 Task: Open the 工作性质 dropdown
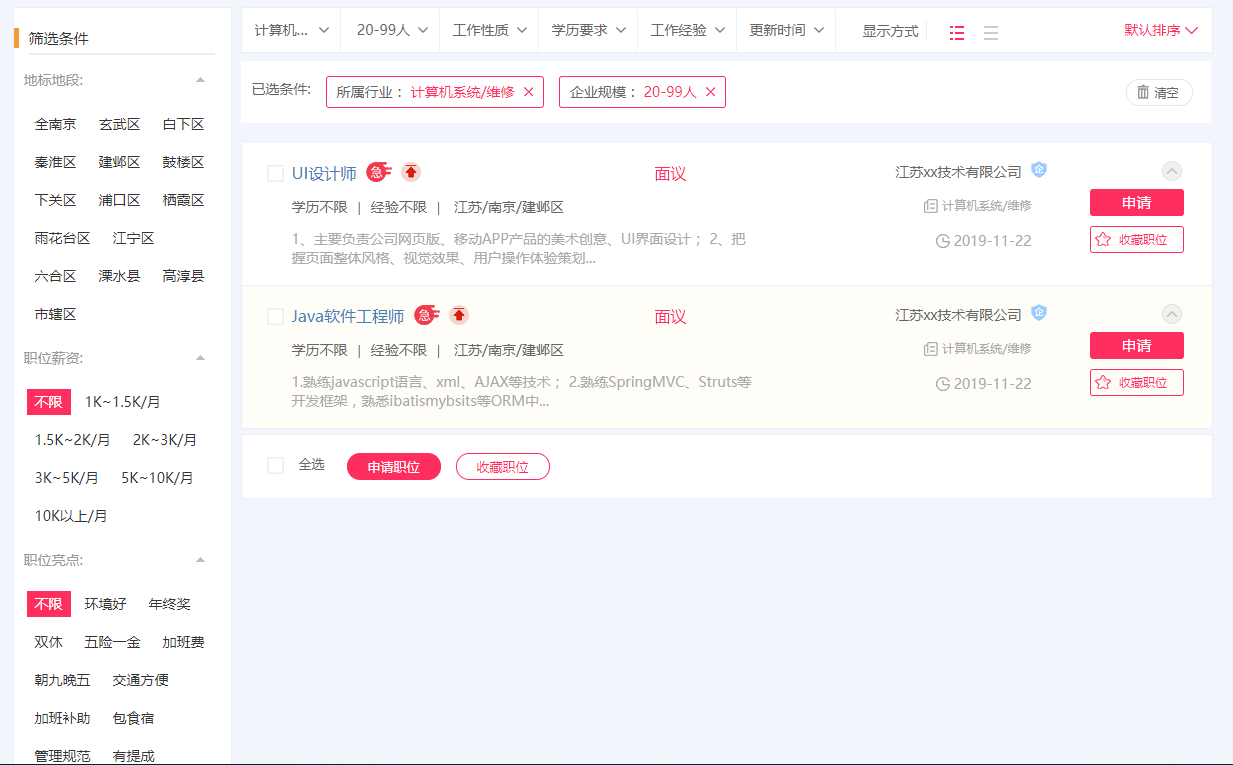489,30
